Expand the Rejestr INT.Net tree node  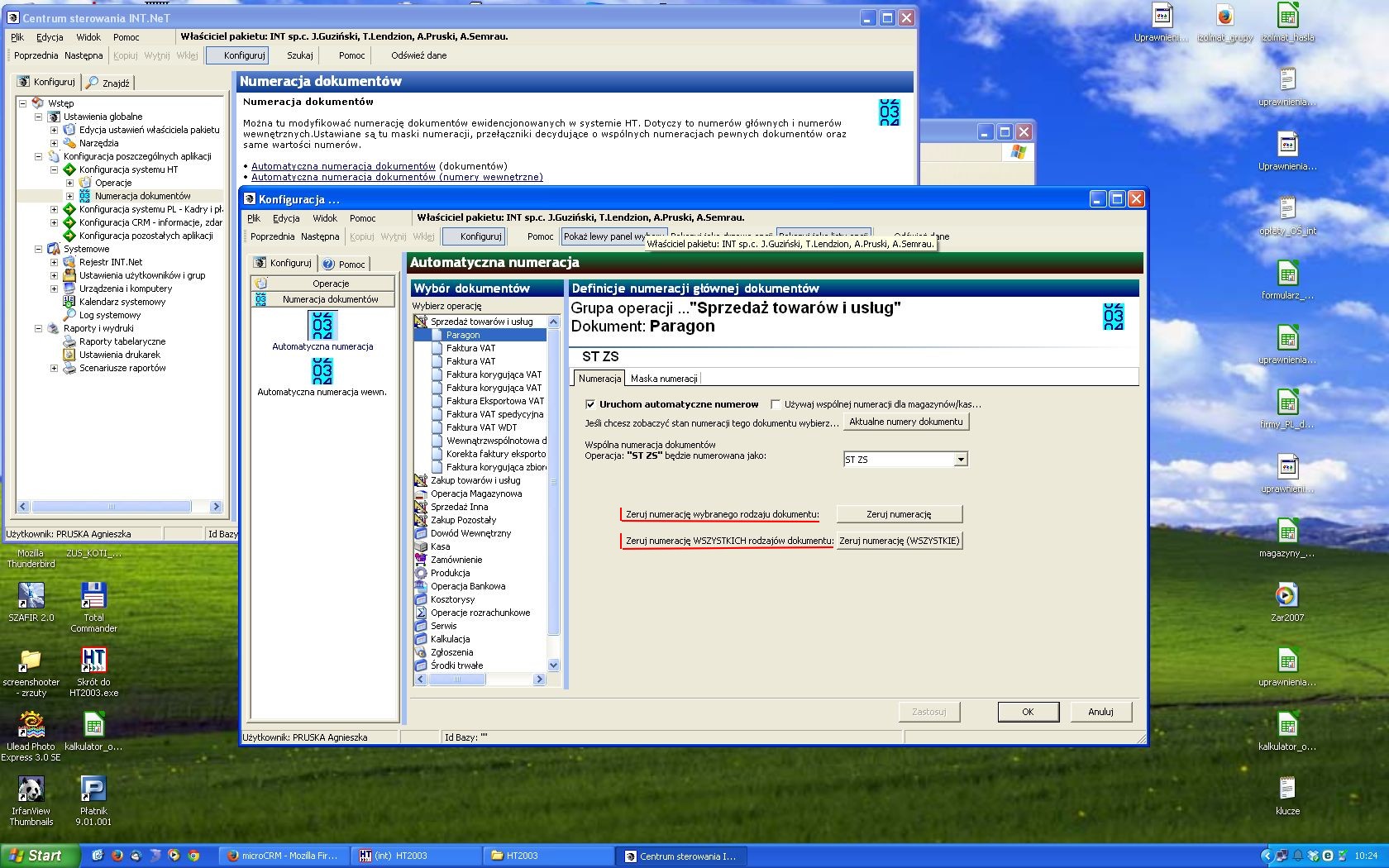click(x=55, y=262)
